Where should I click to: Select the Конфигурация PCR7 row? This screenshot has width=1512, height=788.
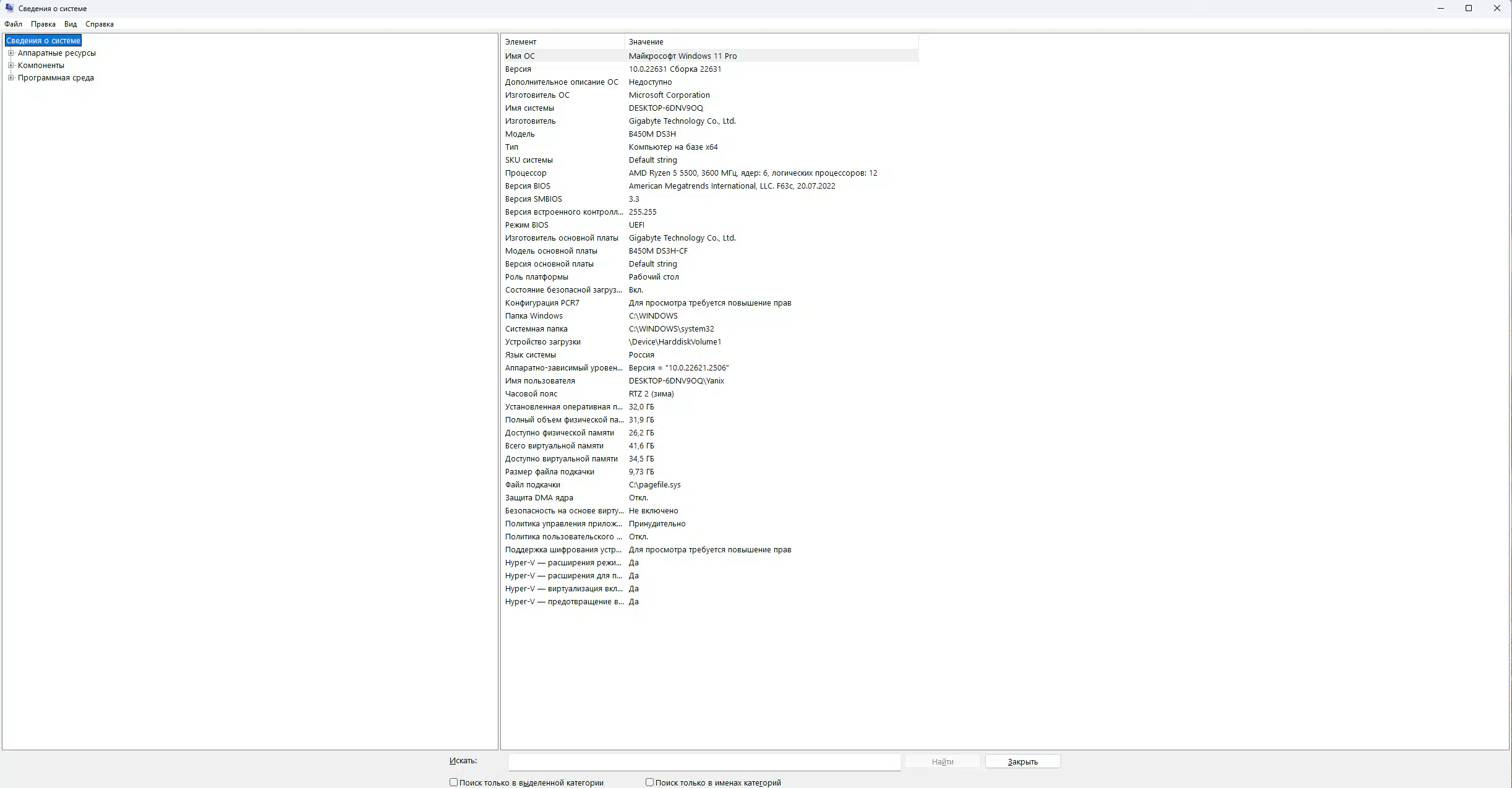tap(710, 302)
